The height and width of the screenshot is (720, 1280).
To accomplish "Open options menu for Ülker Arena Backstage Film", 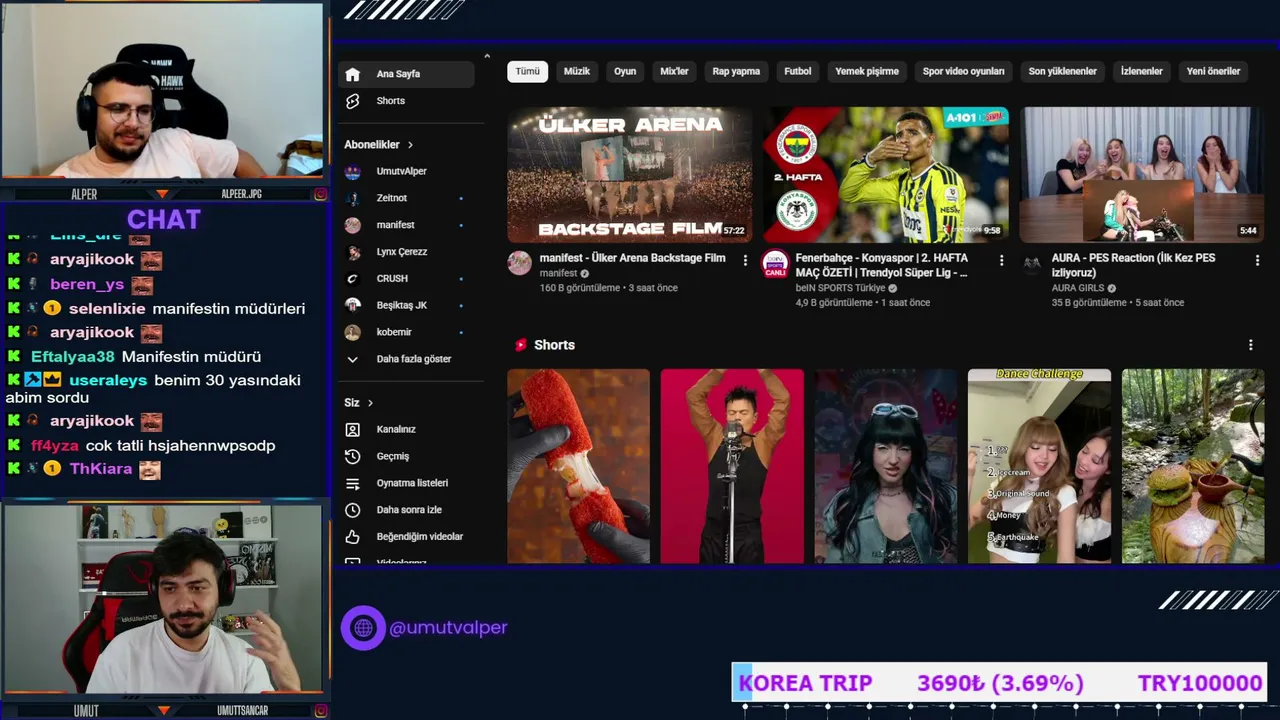I will tap(745, 260).
